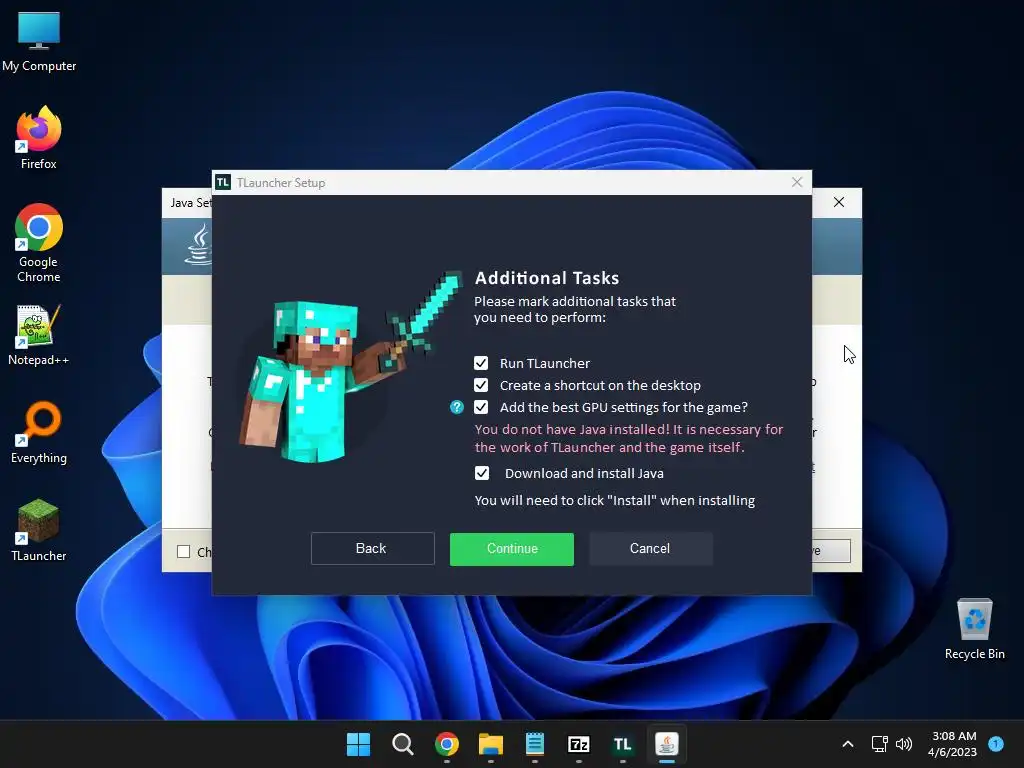Open network status in system tray
The width and height of the screenshot is (1024, 768).
click(x=880, y=744)
